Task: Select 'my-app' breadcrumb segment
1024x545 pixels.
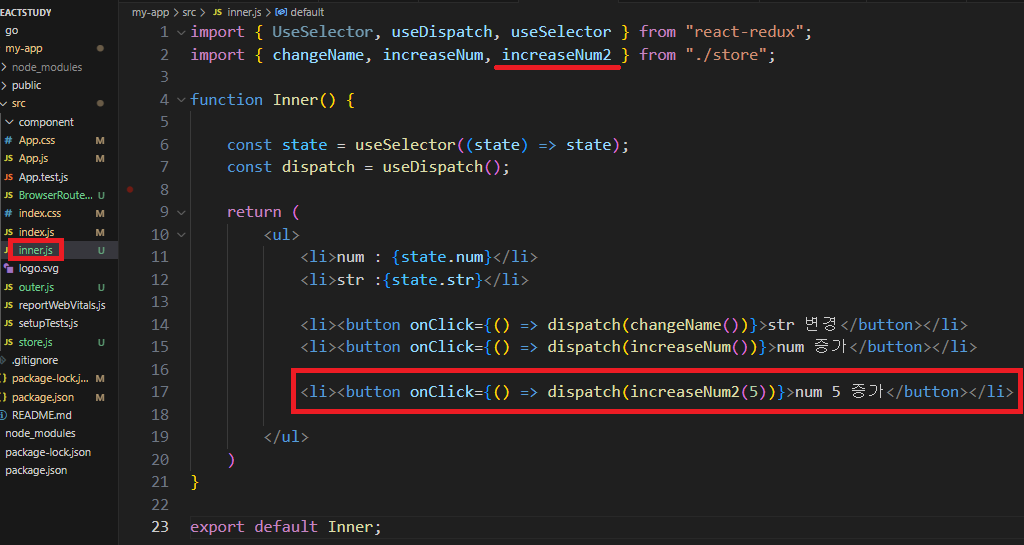Action: point(150,12)
